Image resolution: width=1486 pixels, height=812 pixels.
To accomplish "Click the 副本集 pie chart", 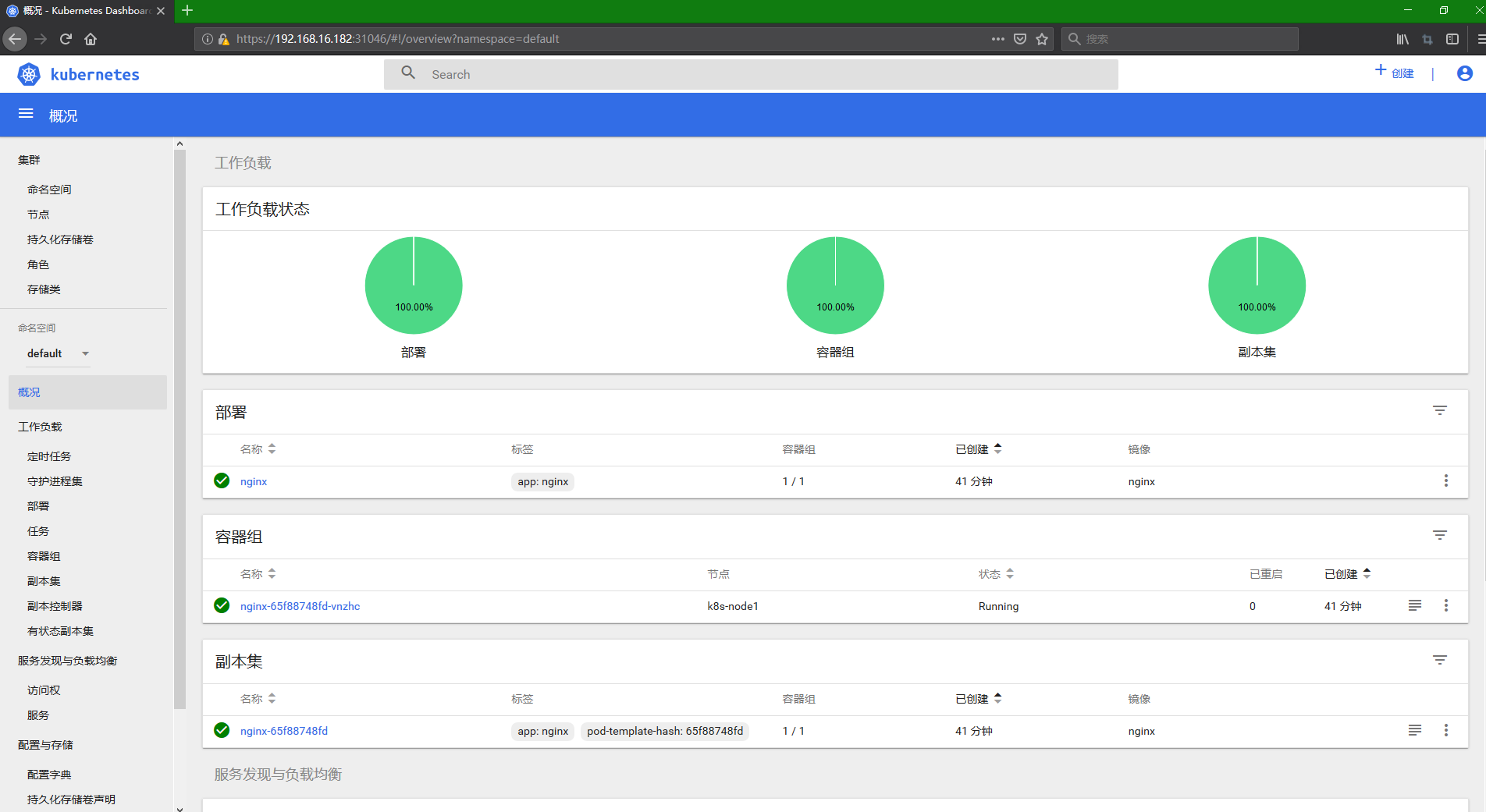I will (x=1257, y=285).
